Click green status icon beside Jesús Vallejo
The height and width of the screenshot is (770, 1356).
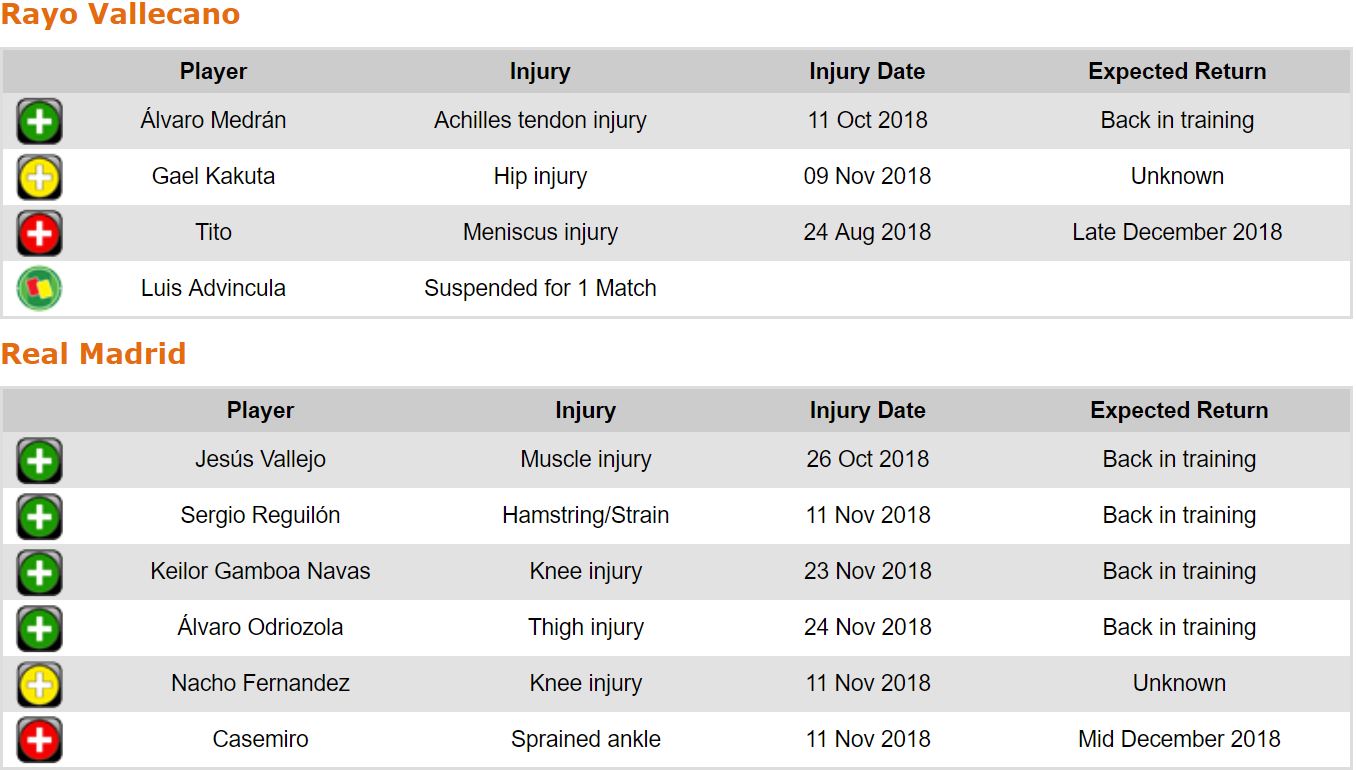pyautogui.click(x=39, y=461)
